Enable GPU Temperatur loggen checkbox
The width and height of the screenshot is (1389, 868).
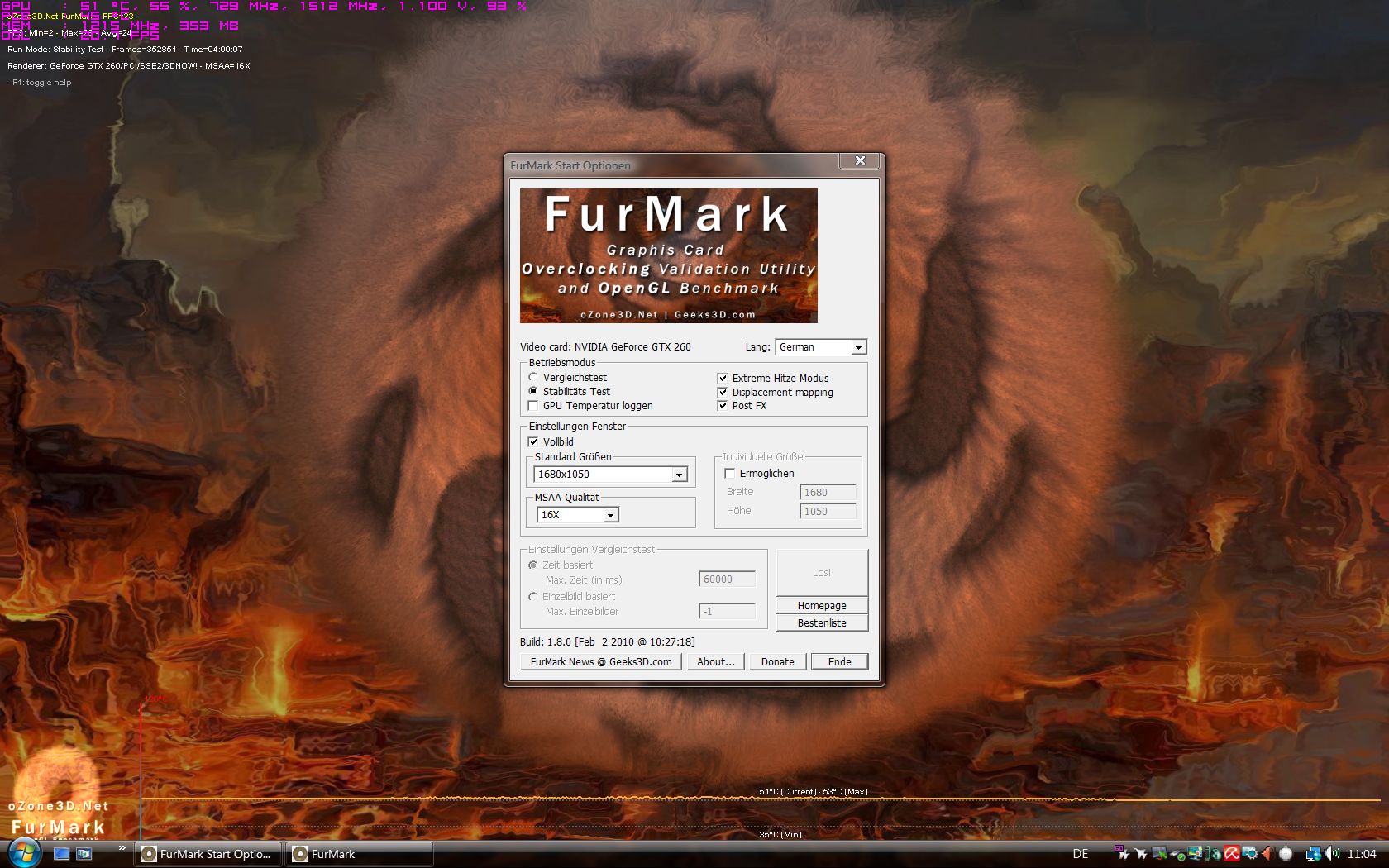pyautogui.click(x=533, y=406)
